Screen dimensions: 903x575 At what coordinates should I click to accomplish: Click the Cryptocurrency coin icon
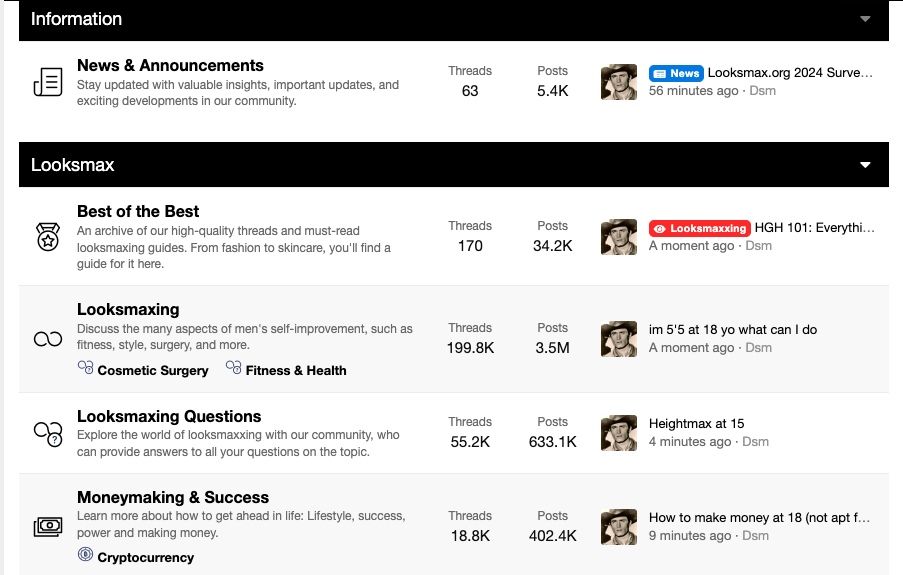(x=85, y=555)
